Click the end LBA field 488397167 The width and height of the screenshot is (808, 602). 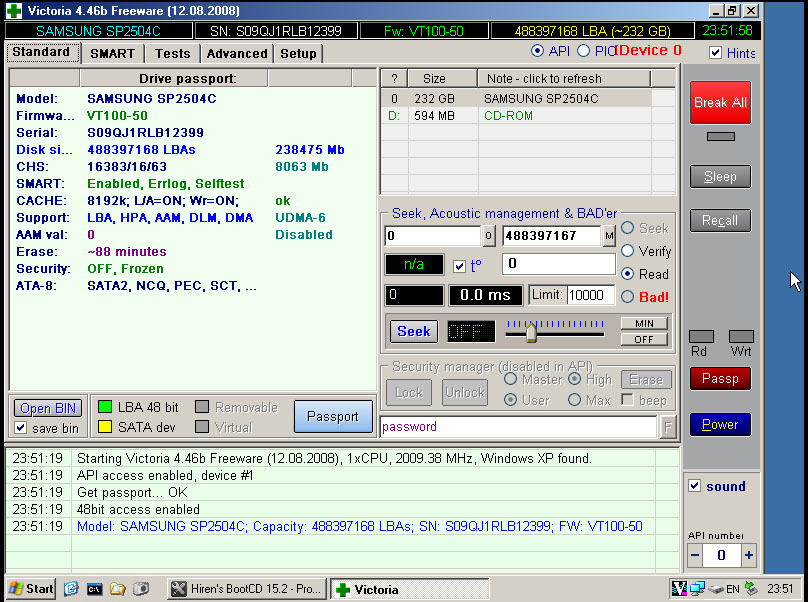coord(551,236)
